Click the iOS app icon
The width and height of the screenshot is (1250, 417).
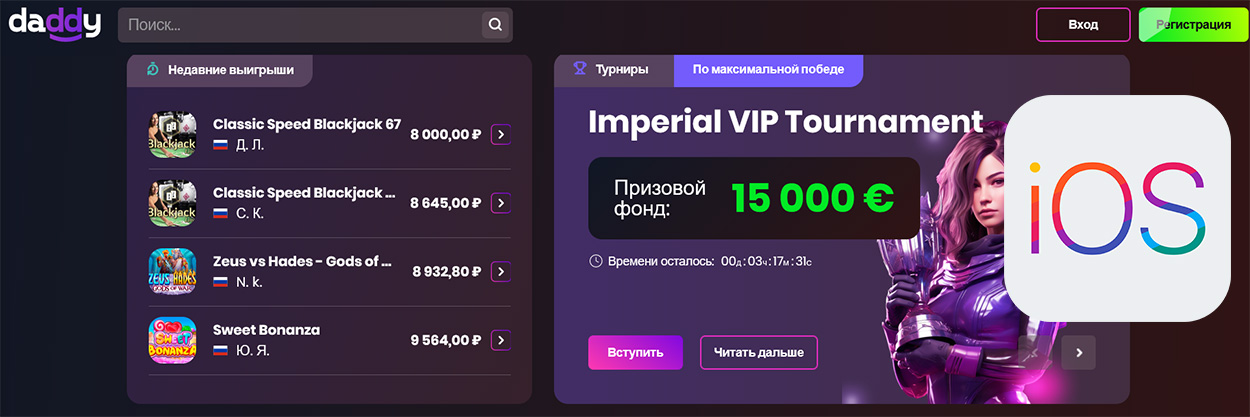[x=1116, y=208]
